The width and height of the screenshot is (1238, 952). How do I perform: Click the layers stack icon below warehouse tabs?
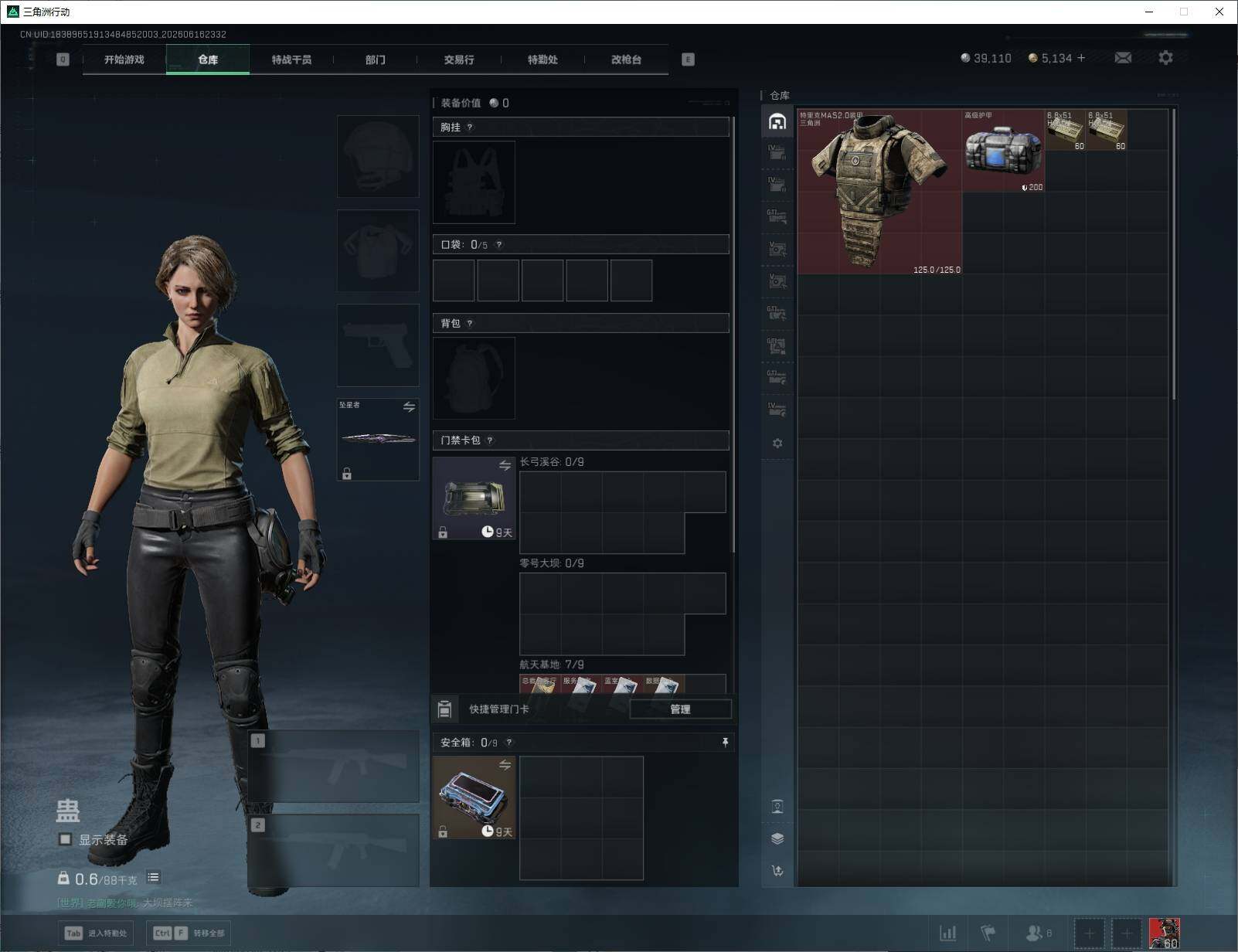tap(777, 838)
